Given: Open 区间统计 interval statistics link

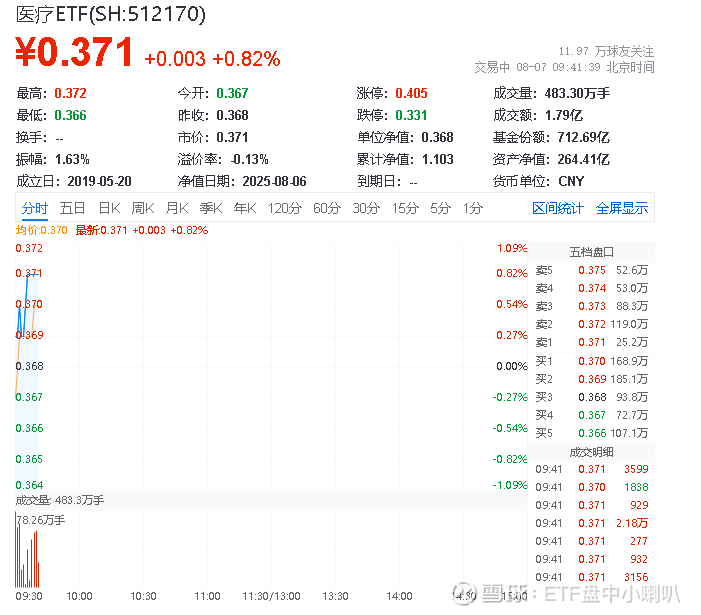Looking at the screenshot, I should click(558, 208).
